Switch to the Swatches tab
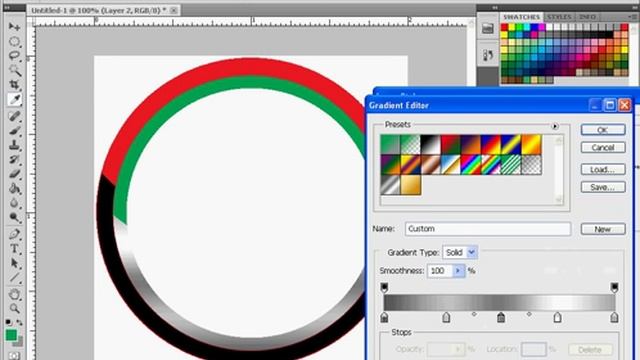This screenshot has width=640, height=360. (x=521, y=17)
